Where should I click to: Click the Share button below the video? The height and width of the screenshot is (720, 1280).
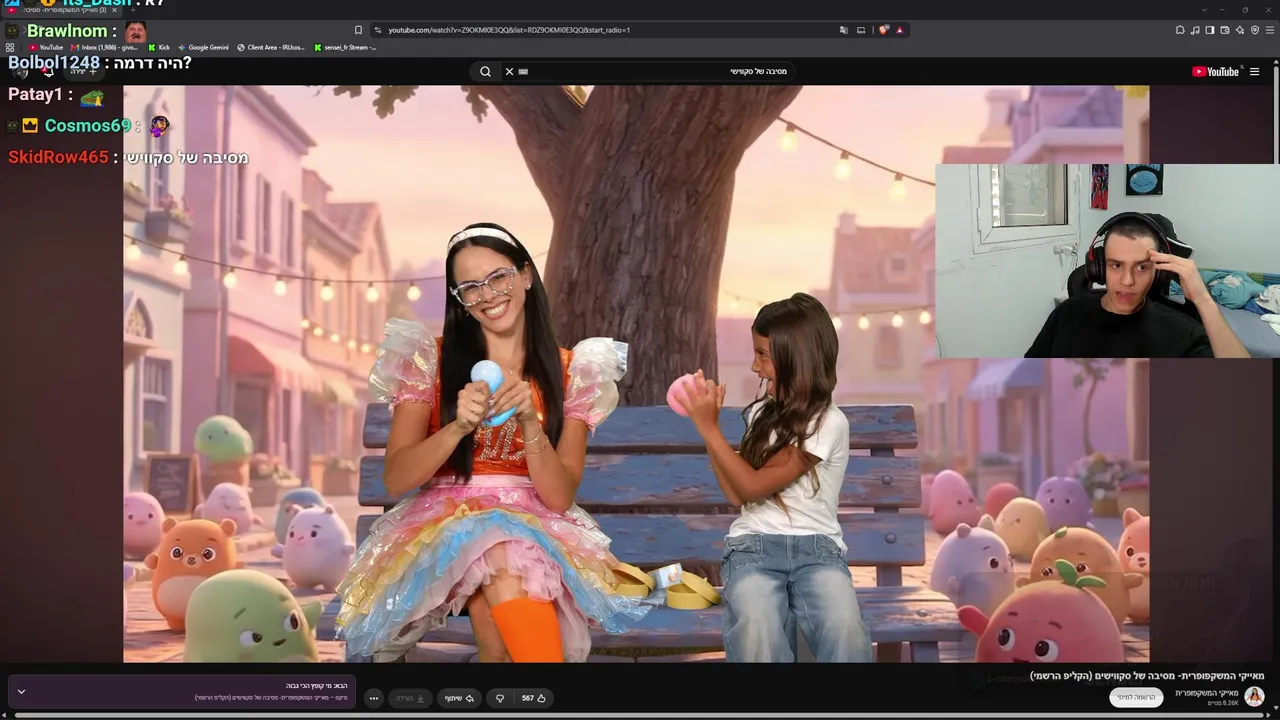tap(459, 698)
